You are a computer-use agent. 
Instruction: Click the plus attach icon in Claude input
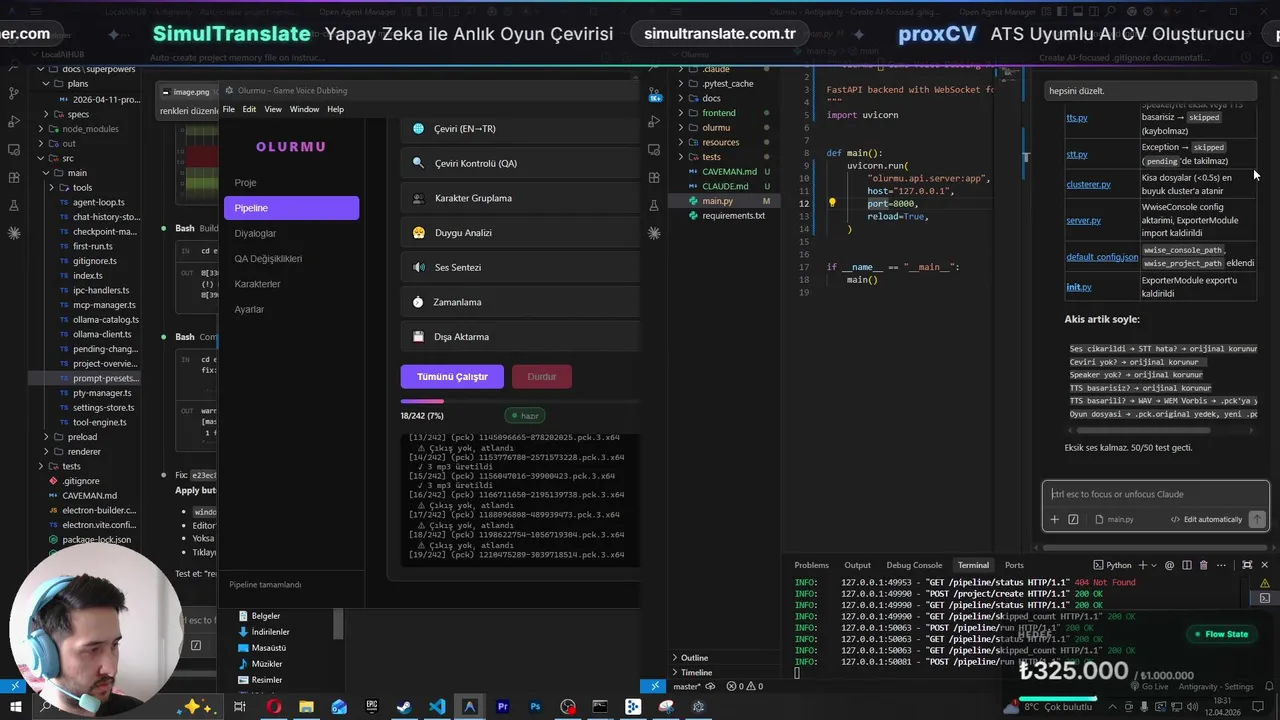pyautogui.click(x=1054, y=519)
